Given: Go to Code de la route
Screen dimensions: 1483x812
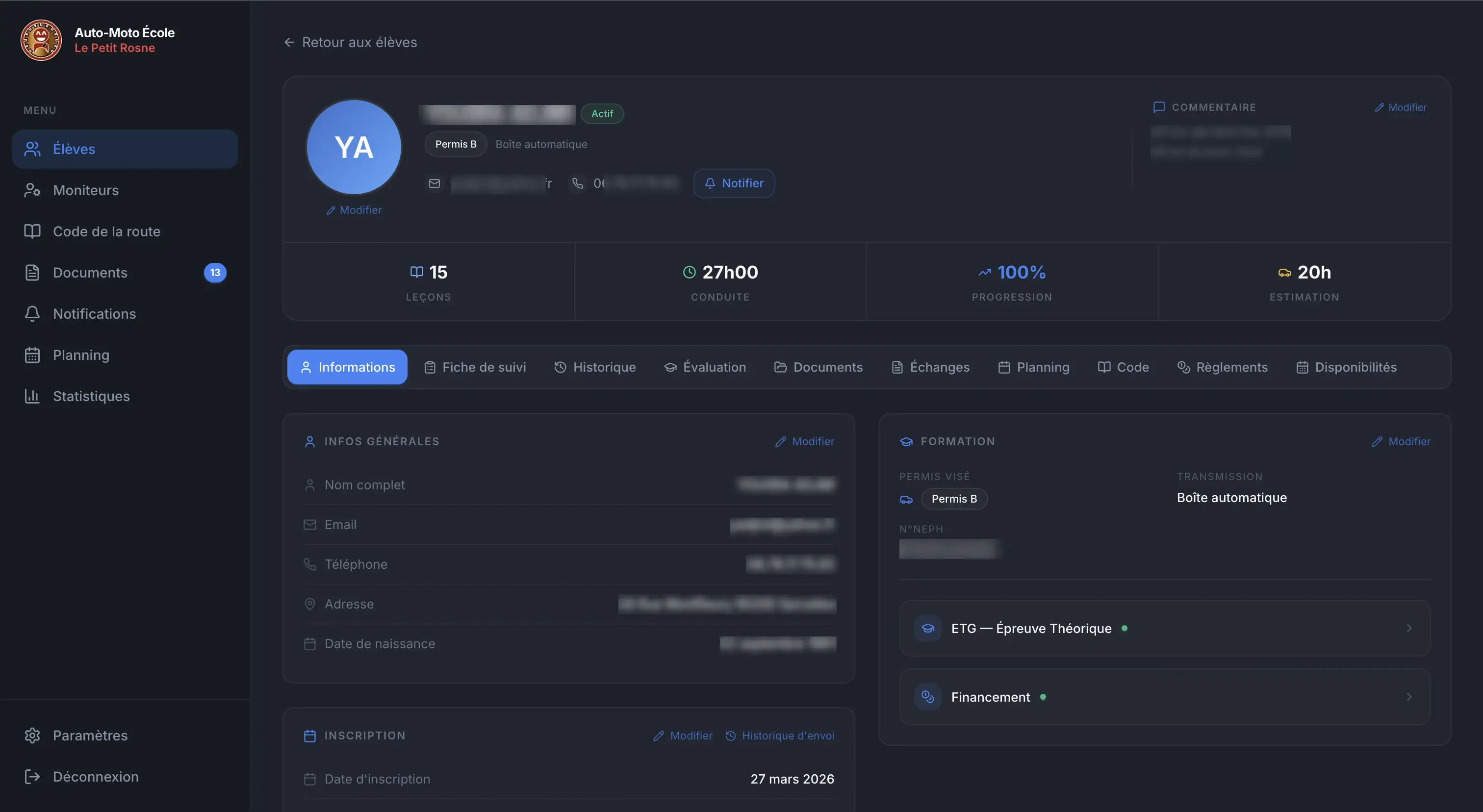Looking at the screenshot, I should coord(125,231).
